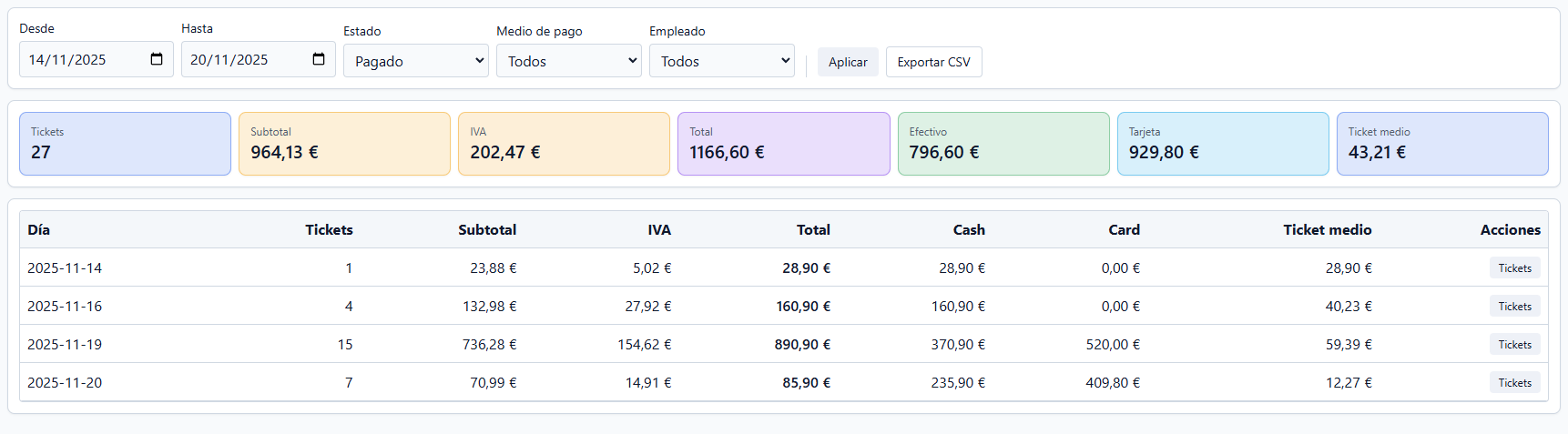Screen dimensions: 1568x434
Task: View Tickets for 2025-11-14 row
Action: tap(1514, 268)
